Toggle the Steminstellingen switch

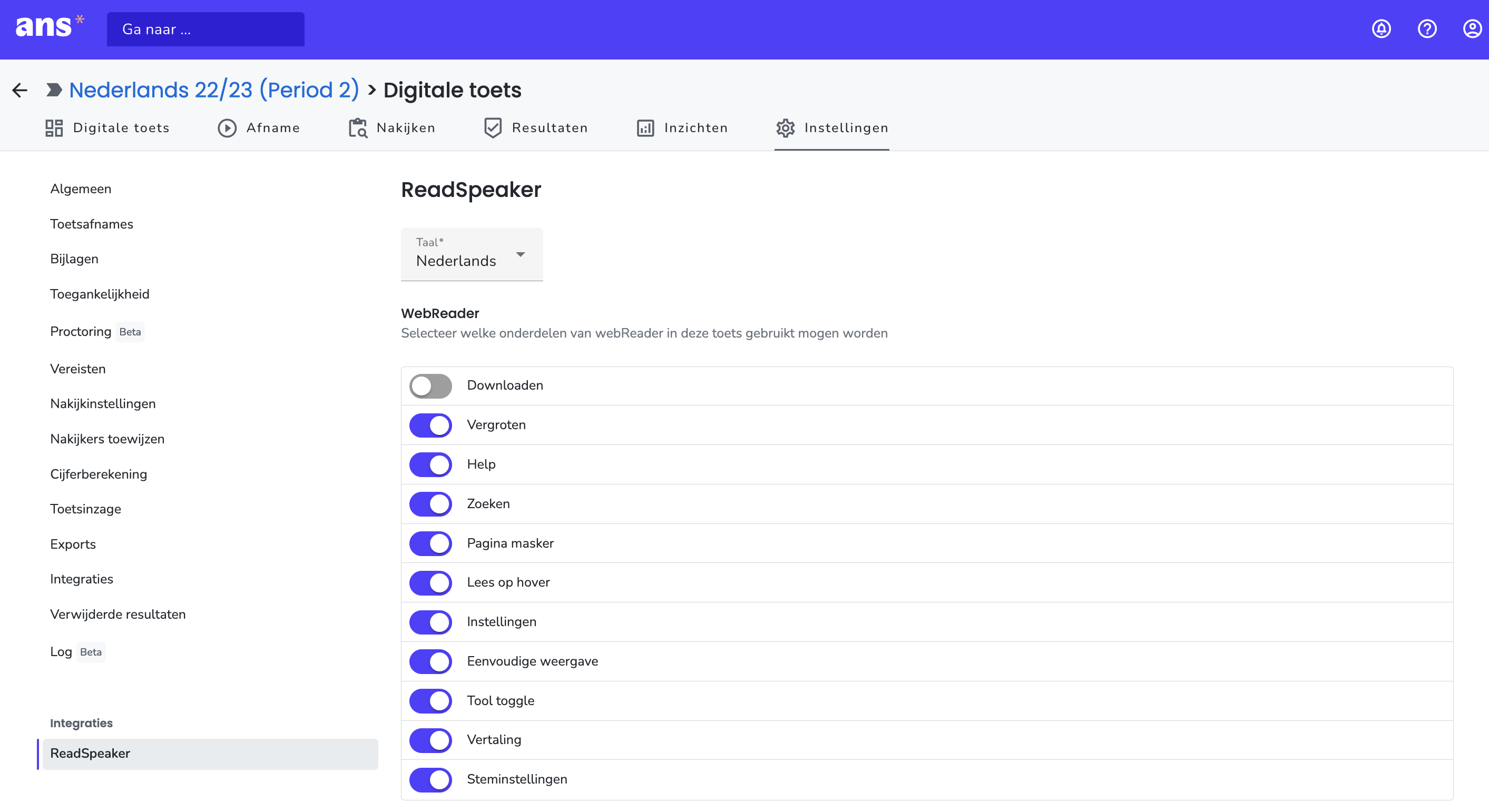pyautogui.click(x=430, y=779)
